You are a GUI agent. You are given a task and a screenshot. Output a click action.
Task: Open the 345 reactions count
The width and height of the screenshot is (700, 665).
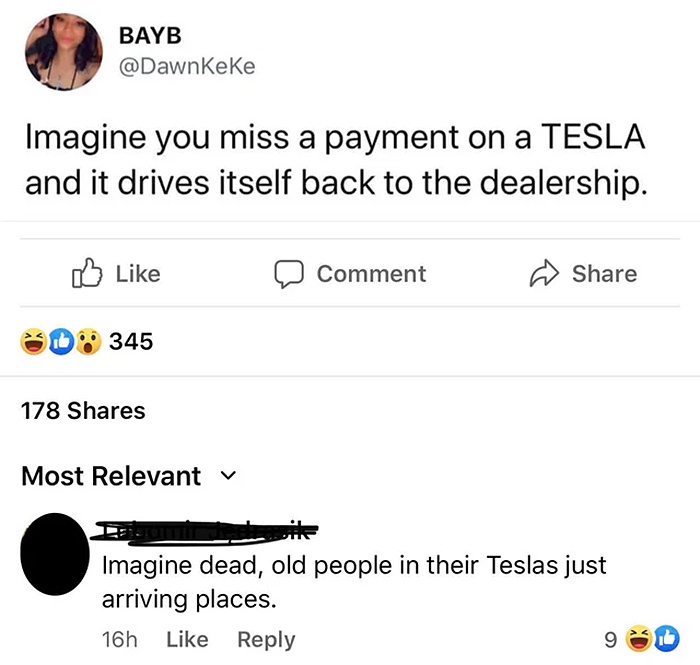click(131, 341)
